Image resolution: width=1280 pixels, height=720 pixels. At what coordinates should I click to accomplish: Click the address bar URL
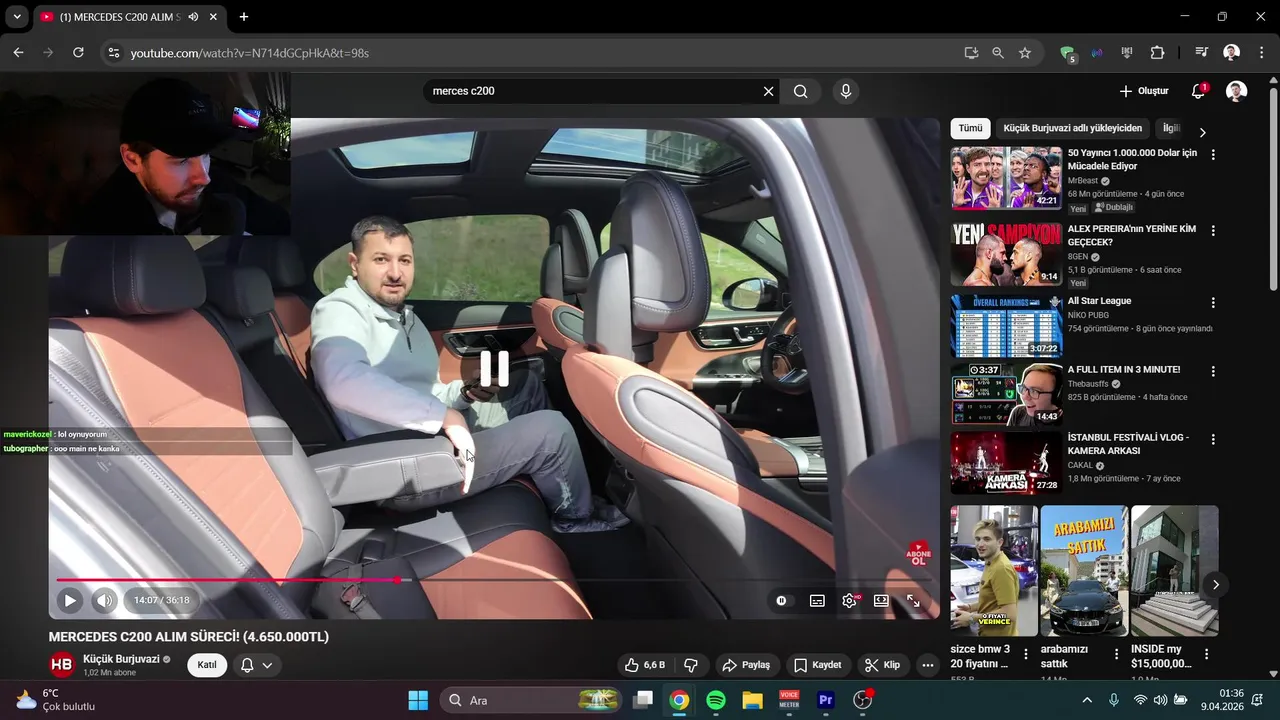tap(250, 53)
